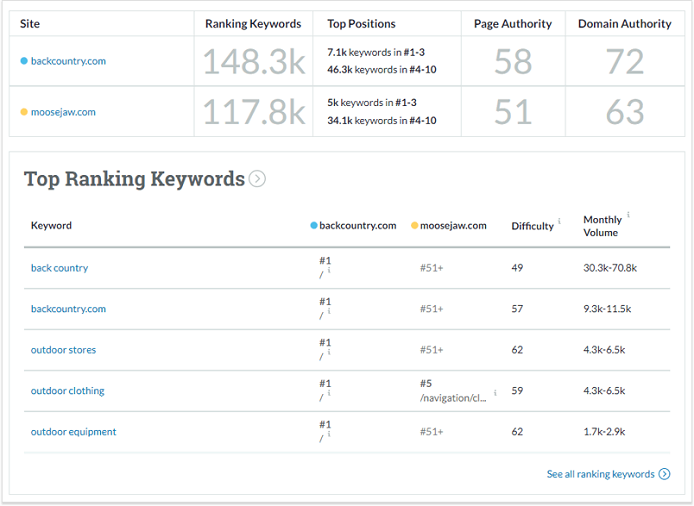
Task: Open the backcountry.com site link in Site table
Action: (68, 61)
